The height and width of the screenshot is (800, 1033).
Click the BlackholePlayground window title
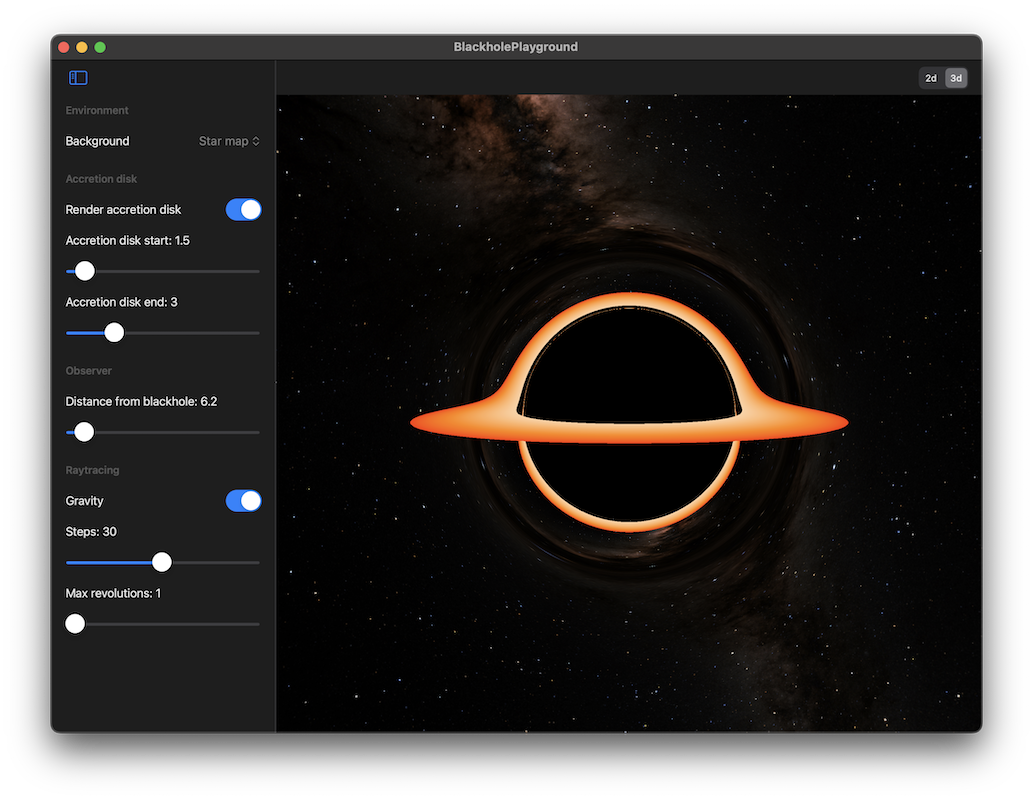click(x=516, y=47)
